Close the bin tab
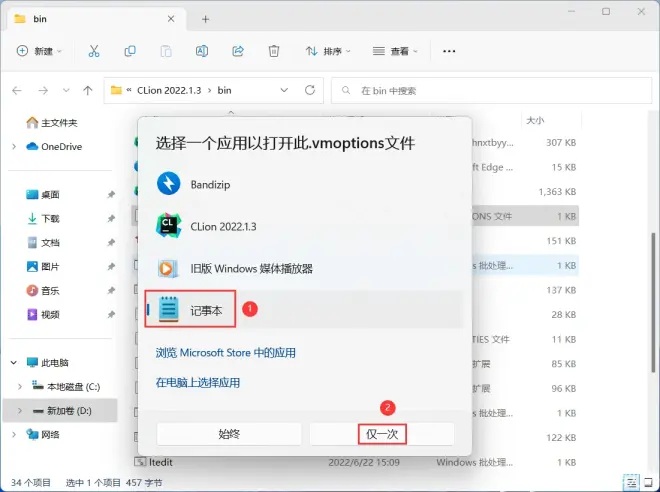The image size is (660, 492). [x=171, y=19]
